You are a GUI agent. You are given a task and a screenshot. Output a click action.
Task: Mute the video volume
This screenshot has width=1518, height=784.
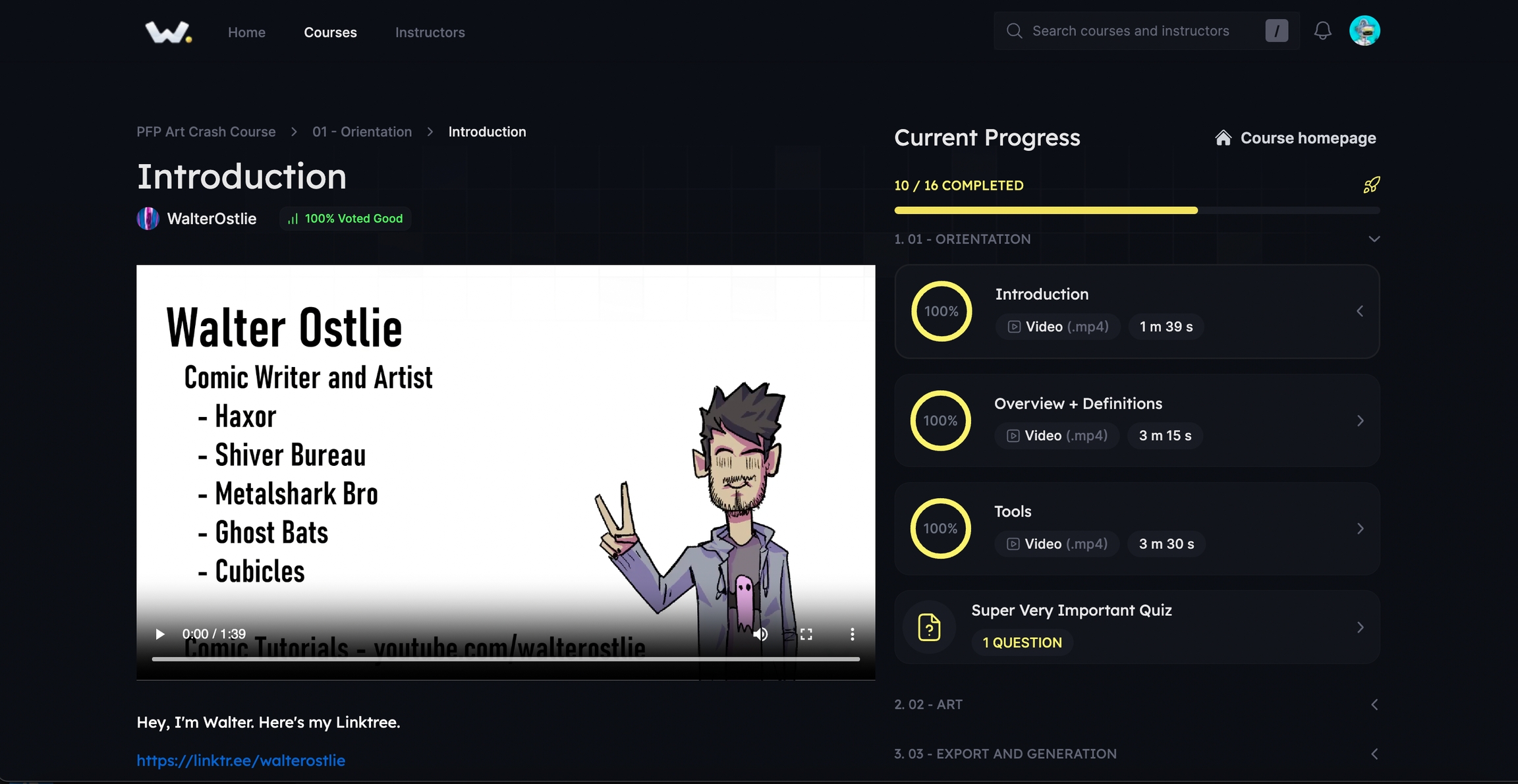(760, 634)
